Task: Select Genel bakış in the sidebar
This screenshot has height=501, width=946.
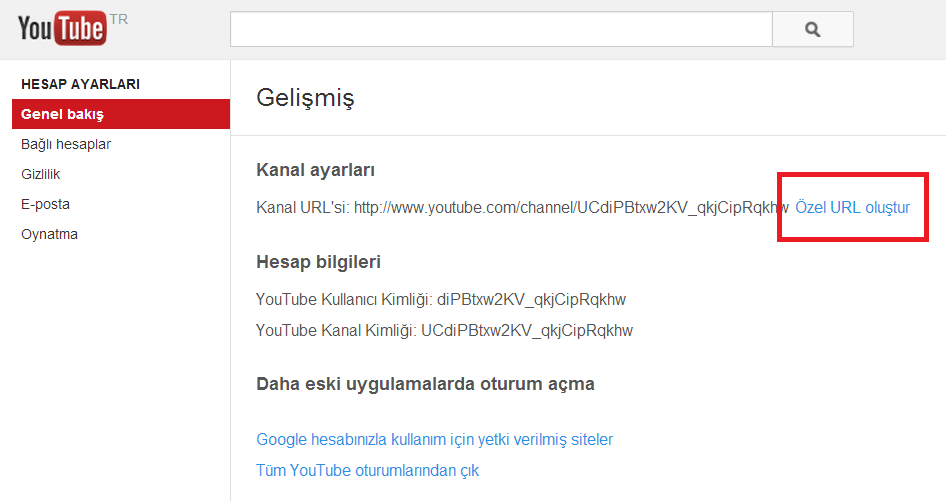Action: coord(62,114)
